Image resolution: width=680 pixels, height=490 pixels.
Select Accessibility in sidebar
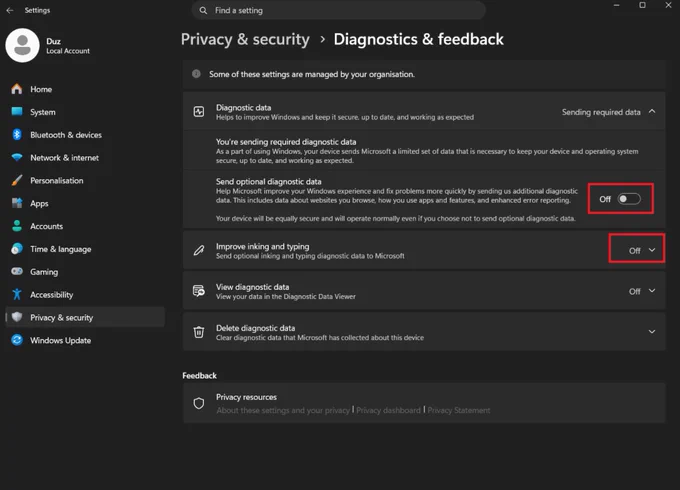(x=85, y=294)
